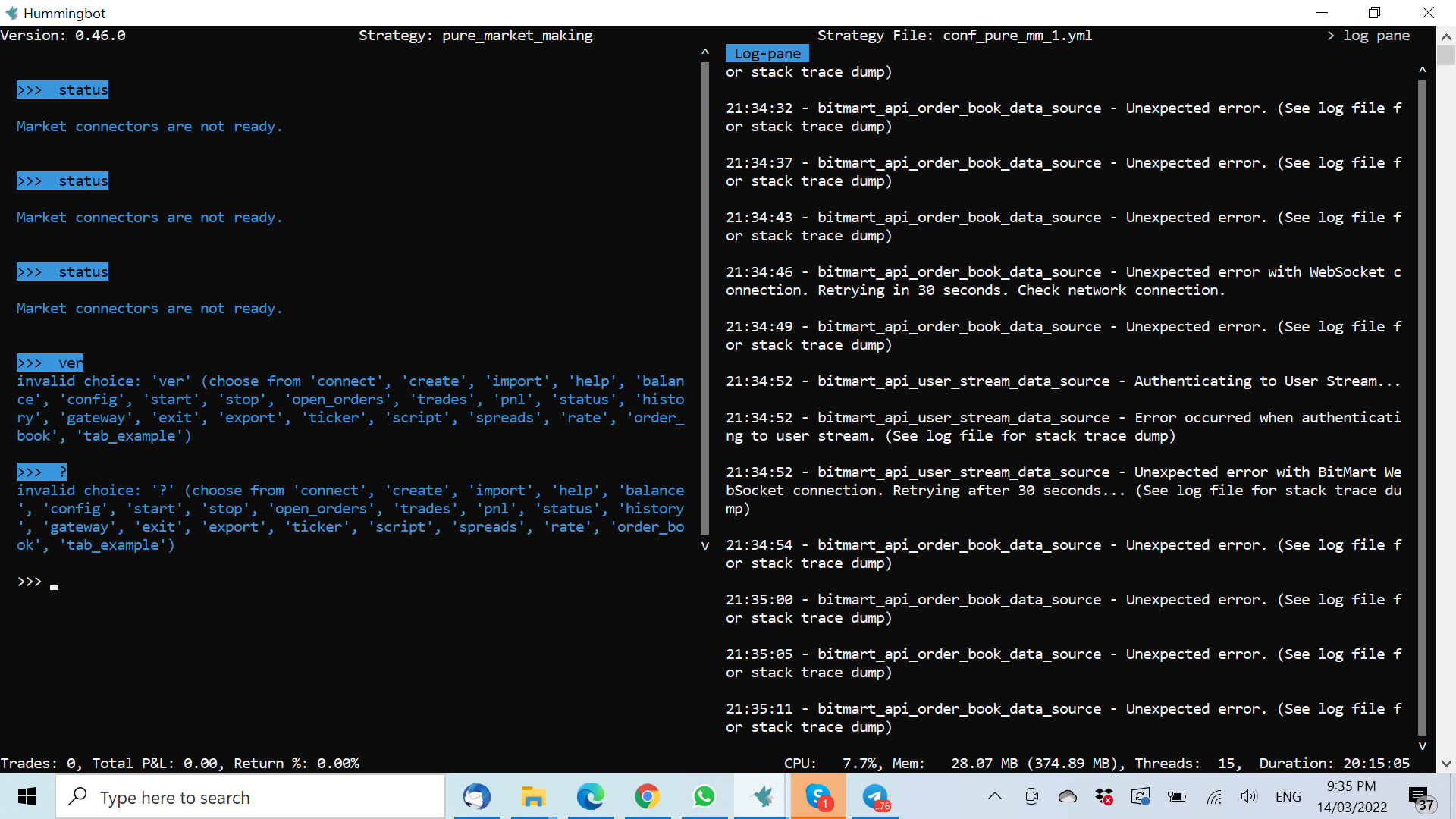Click log pane scroll up caret
Screen dimensions: 1456x819
[1423, 71]
